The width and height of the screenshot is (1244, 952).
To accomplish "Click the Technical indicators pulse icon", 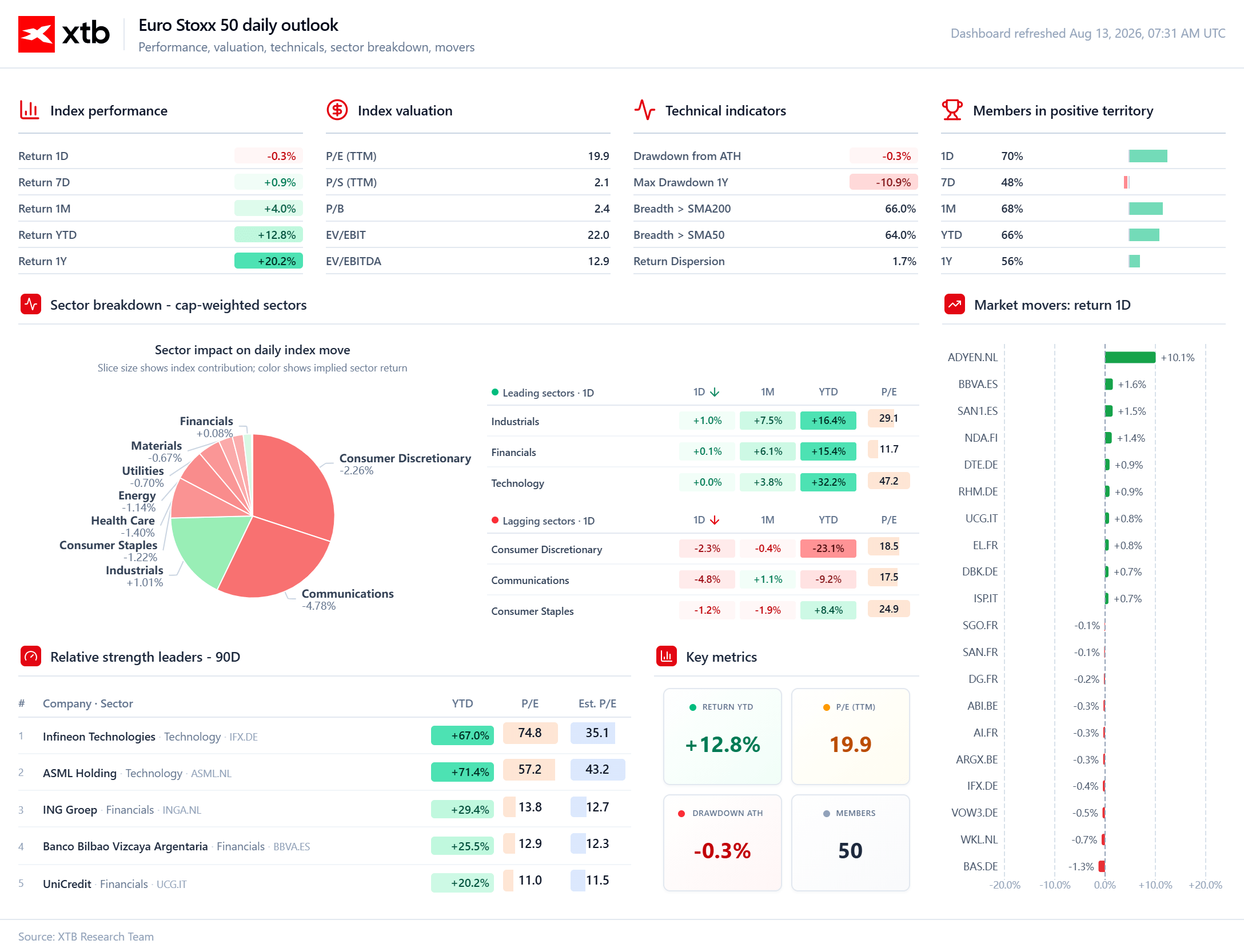I will [x=645, y=110].
